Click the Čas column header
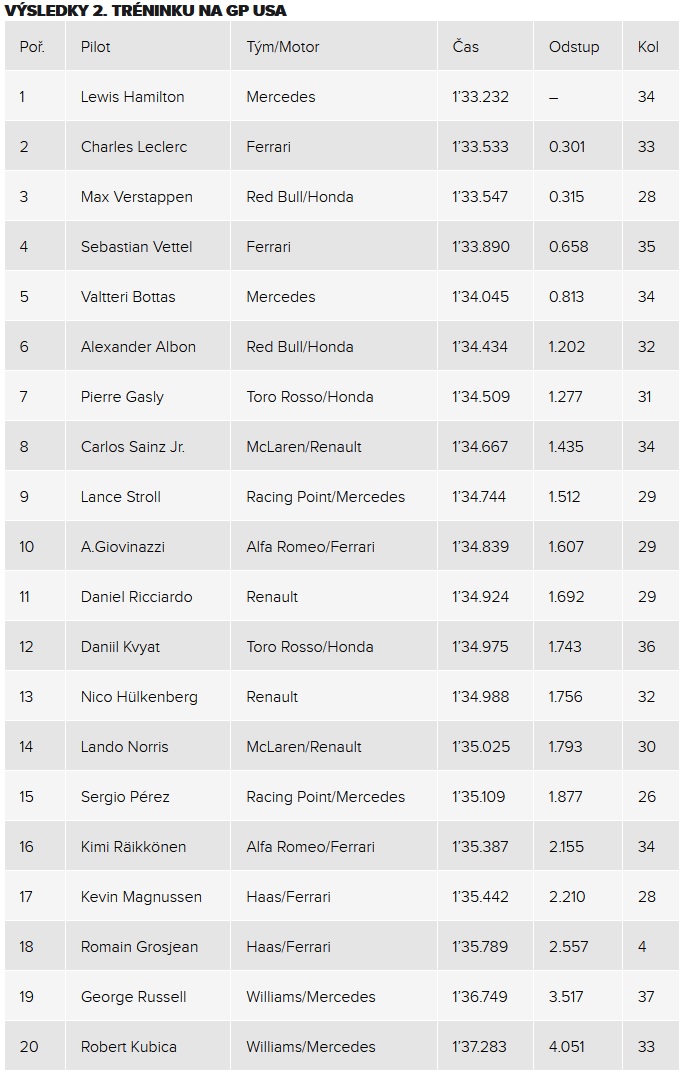Image resolution: width=683 pixels, height=1075 pixels. (x=466, y=47)
